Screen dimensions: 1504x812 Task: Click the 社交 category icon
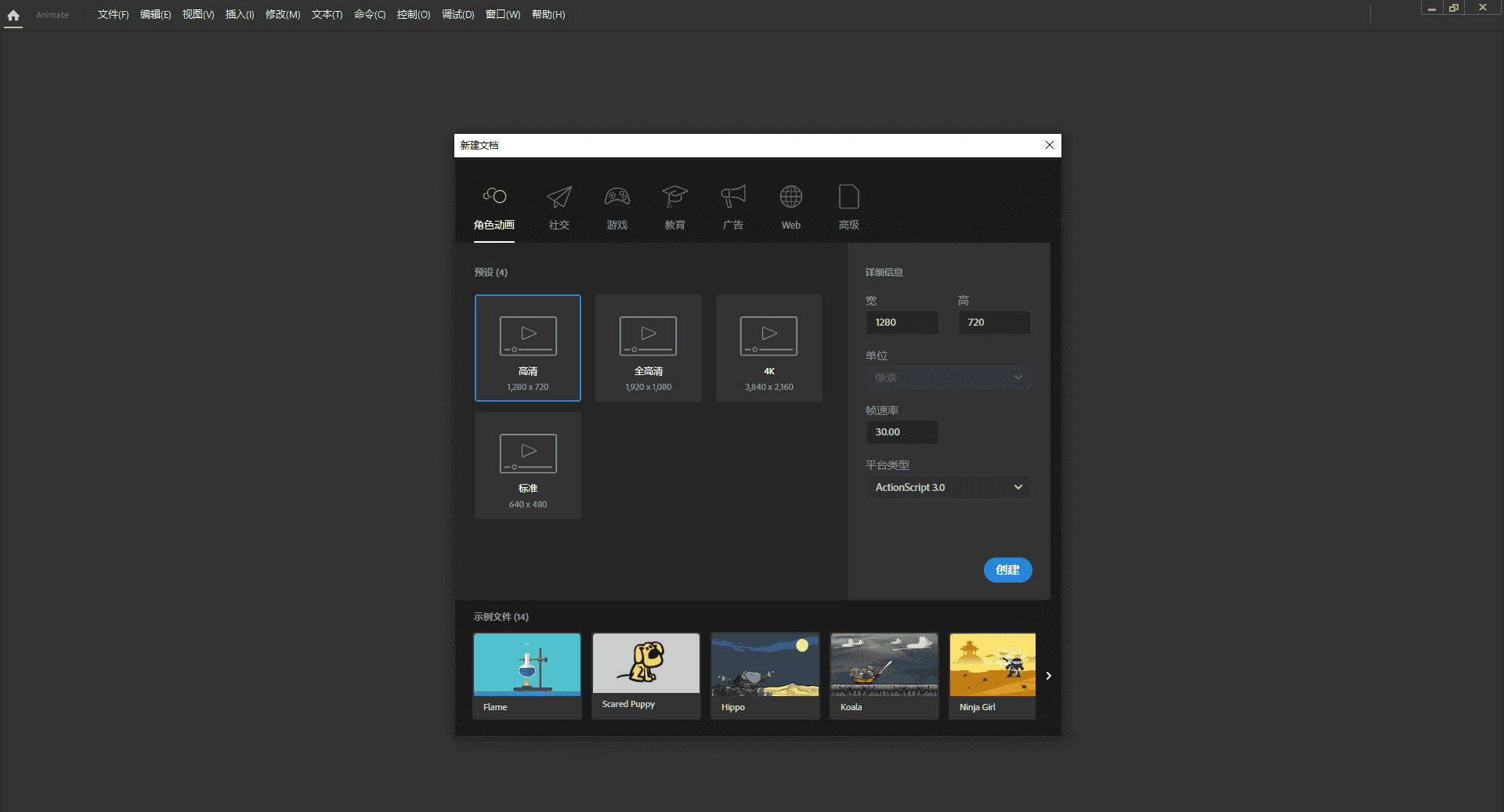pyautogui.click(x=559, y=205)
